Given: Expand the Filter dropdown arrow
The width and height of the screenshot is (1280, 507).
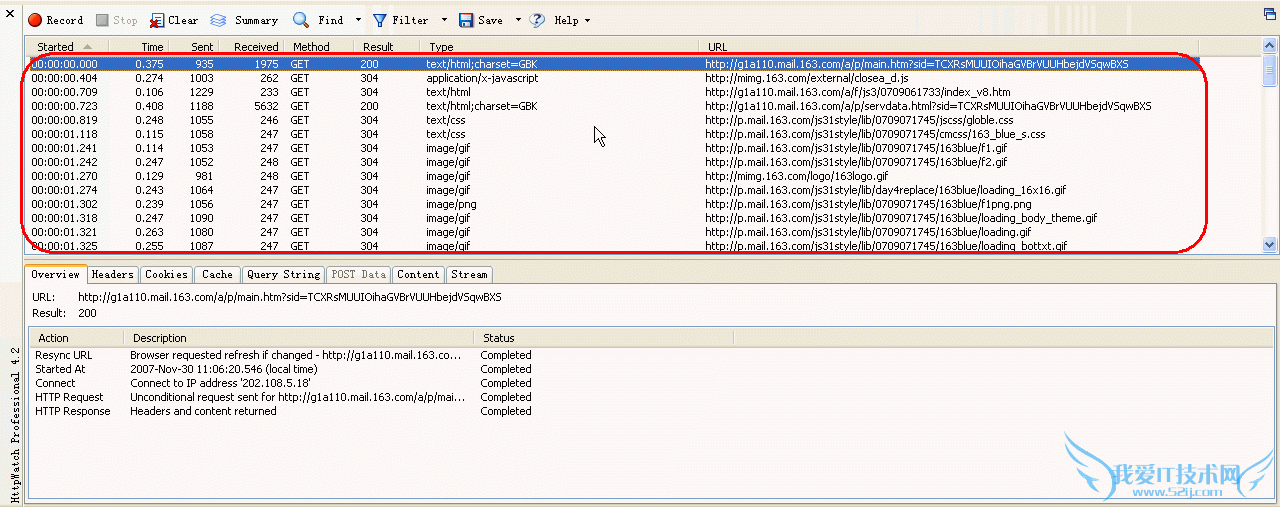Looking at the screenshot, I should pos(444,20).
